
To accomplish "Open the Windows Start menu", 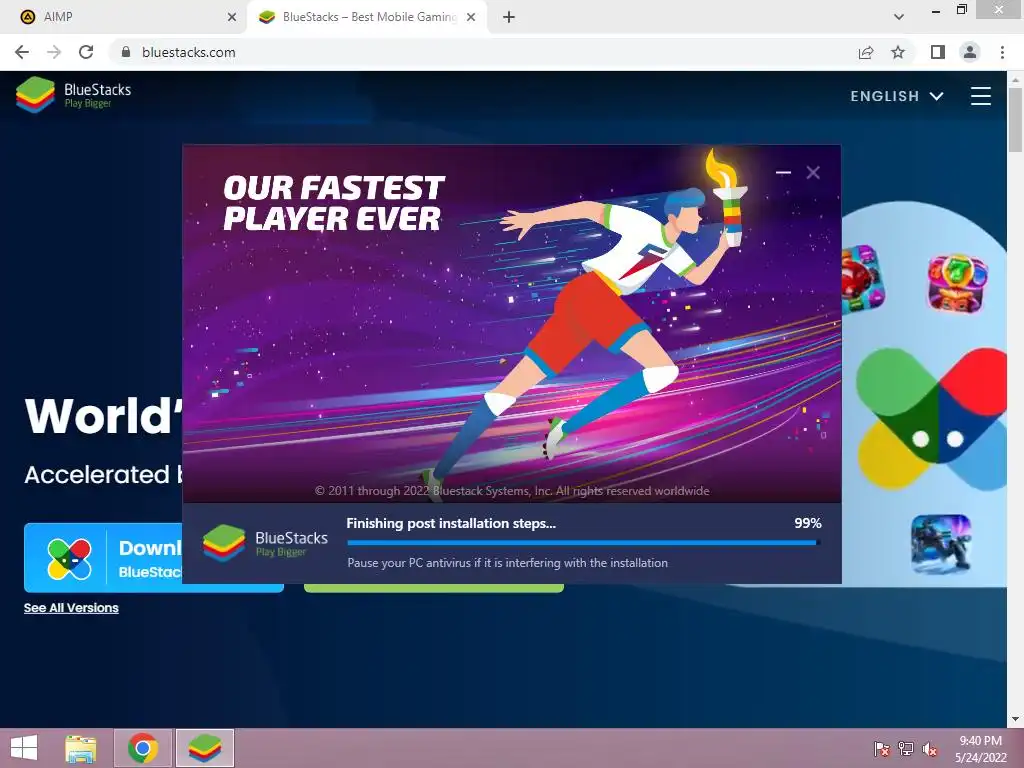I will [24, 748].
